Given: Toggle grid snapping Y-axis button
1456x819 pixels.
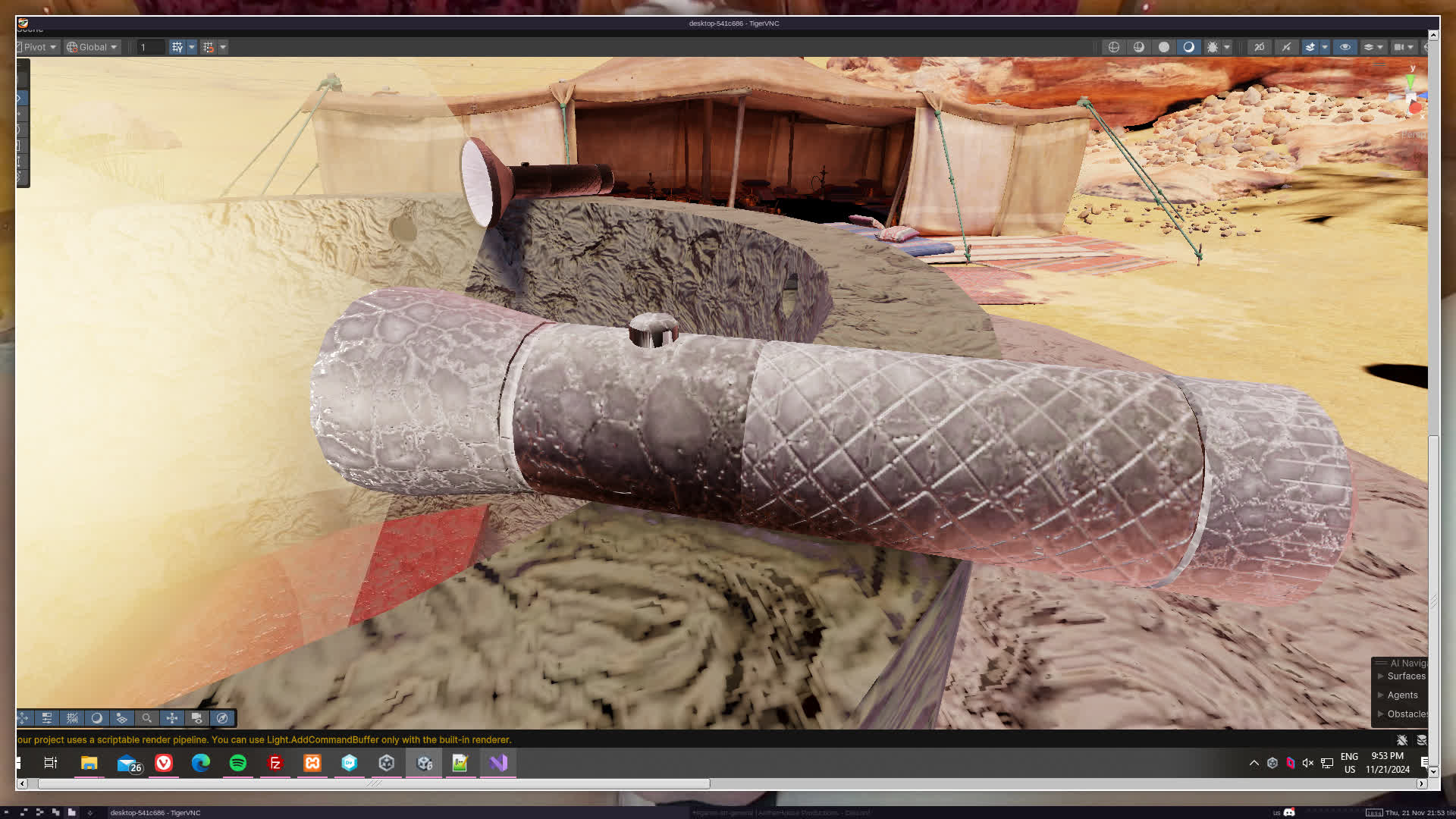Looking at the screenshot, I should pyautogui.click(x=177, y=47).
